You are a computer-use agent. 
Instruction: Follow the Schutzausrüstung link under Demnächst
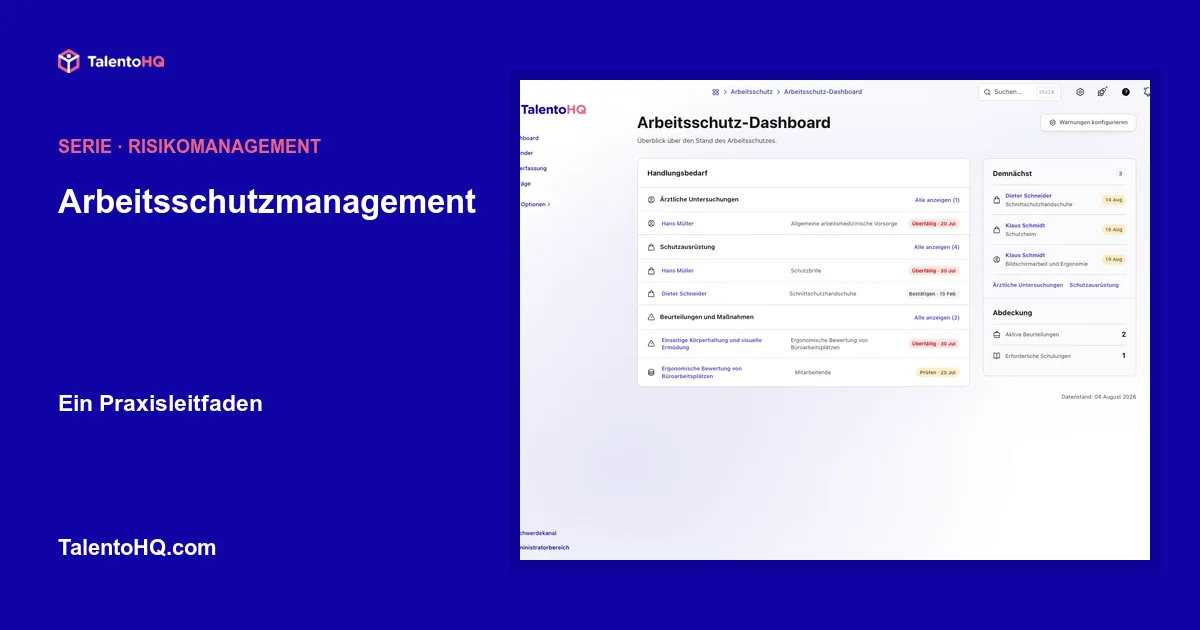[1094, 285]
